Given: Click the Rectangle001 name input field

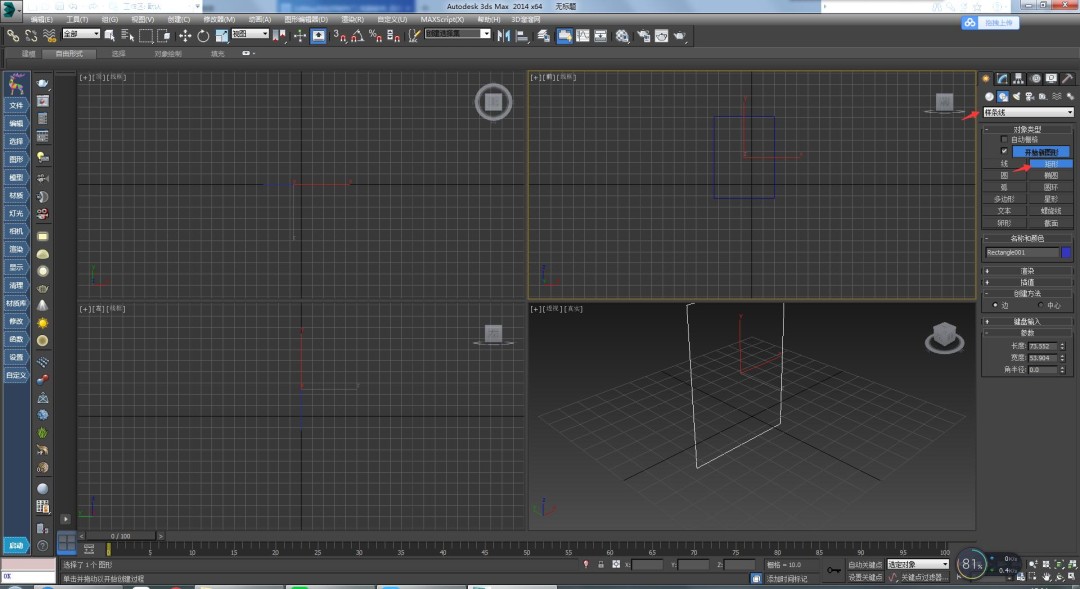Looking at the screenshot, I should coord(1020,251).
